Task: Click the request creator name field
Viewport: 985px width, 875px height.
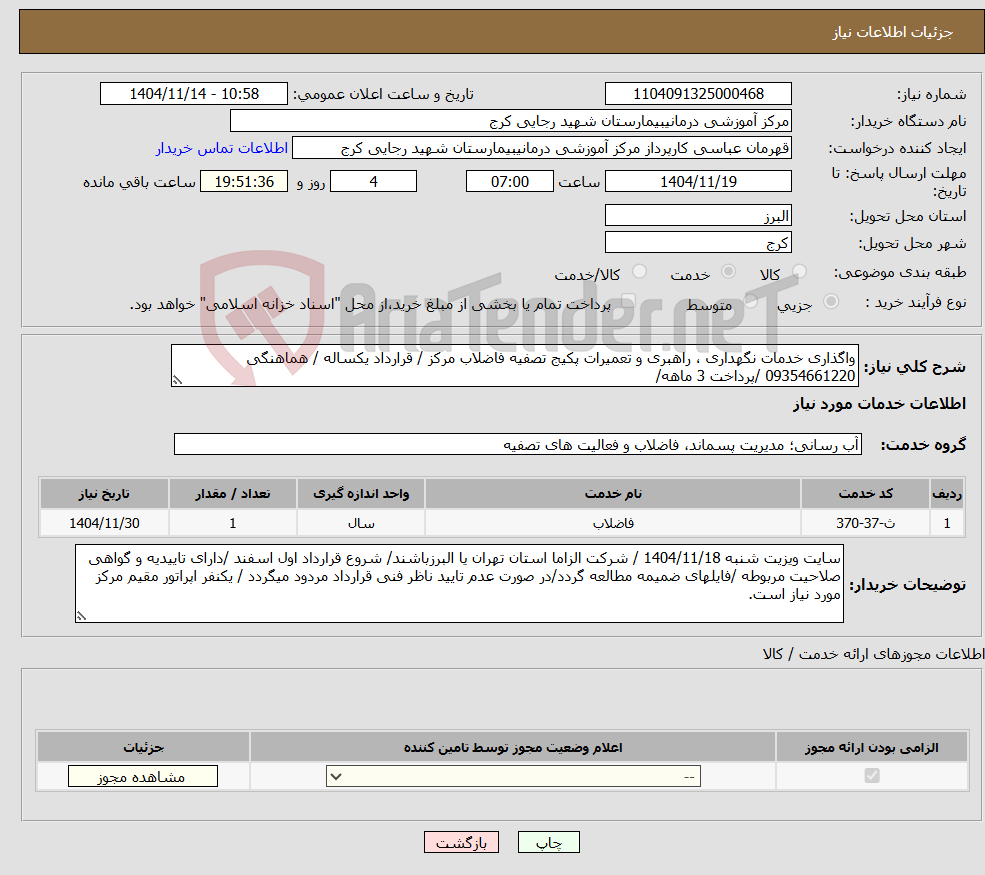Action: point(541,148)
